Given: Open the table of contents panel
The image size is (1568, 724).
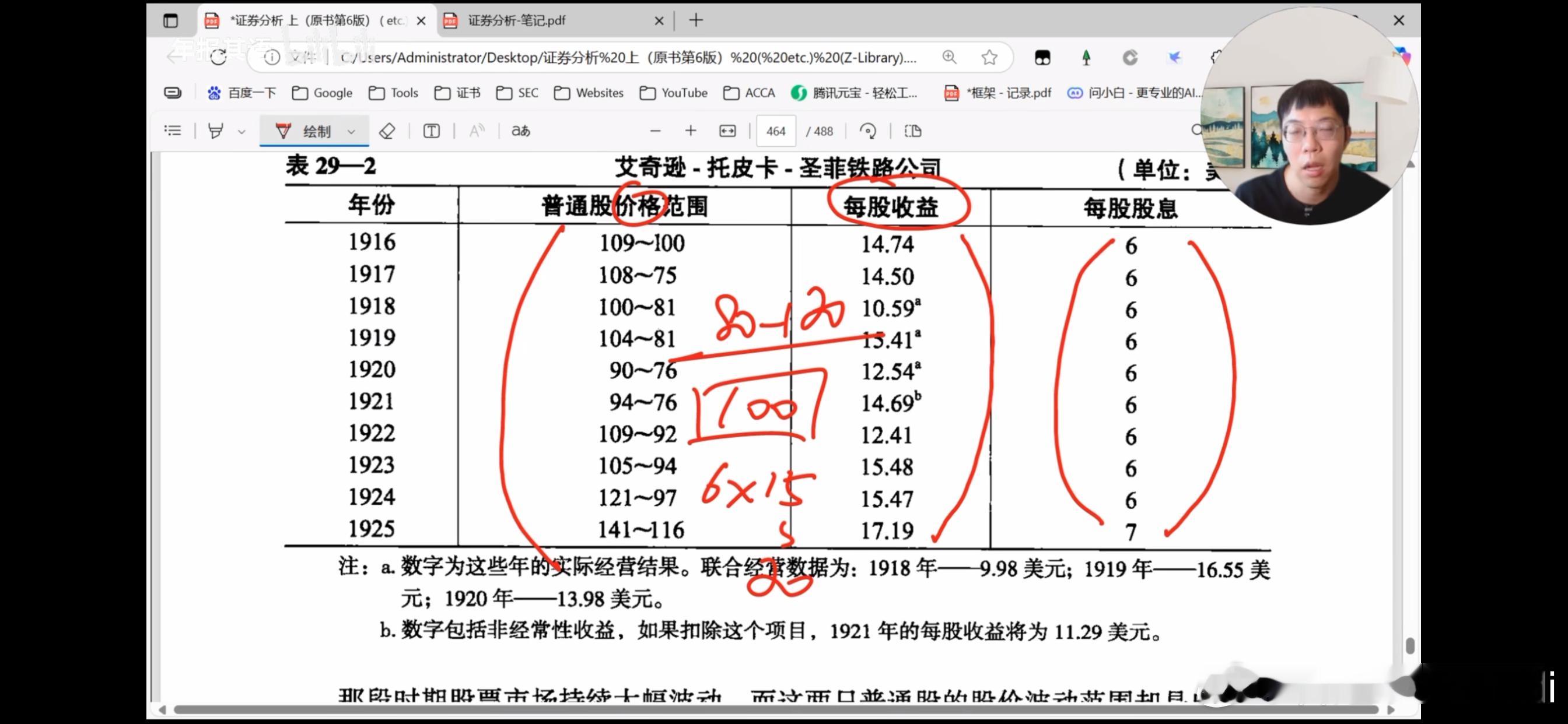Looking at the screenshot, I should tap(173, 131).
